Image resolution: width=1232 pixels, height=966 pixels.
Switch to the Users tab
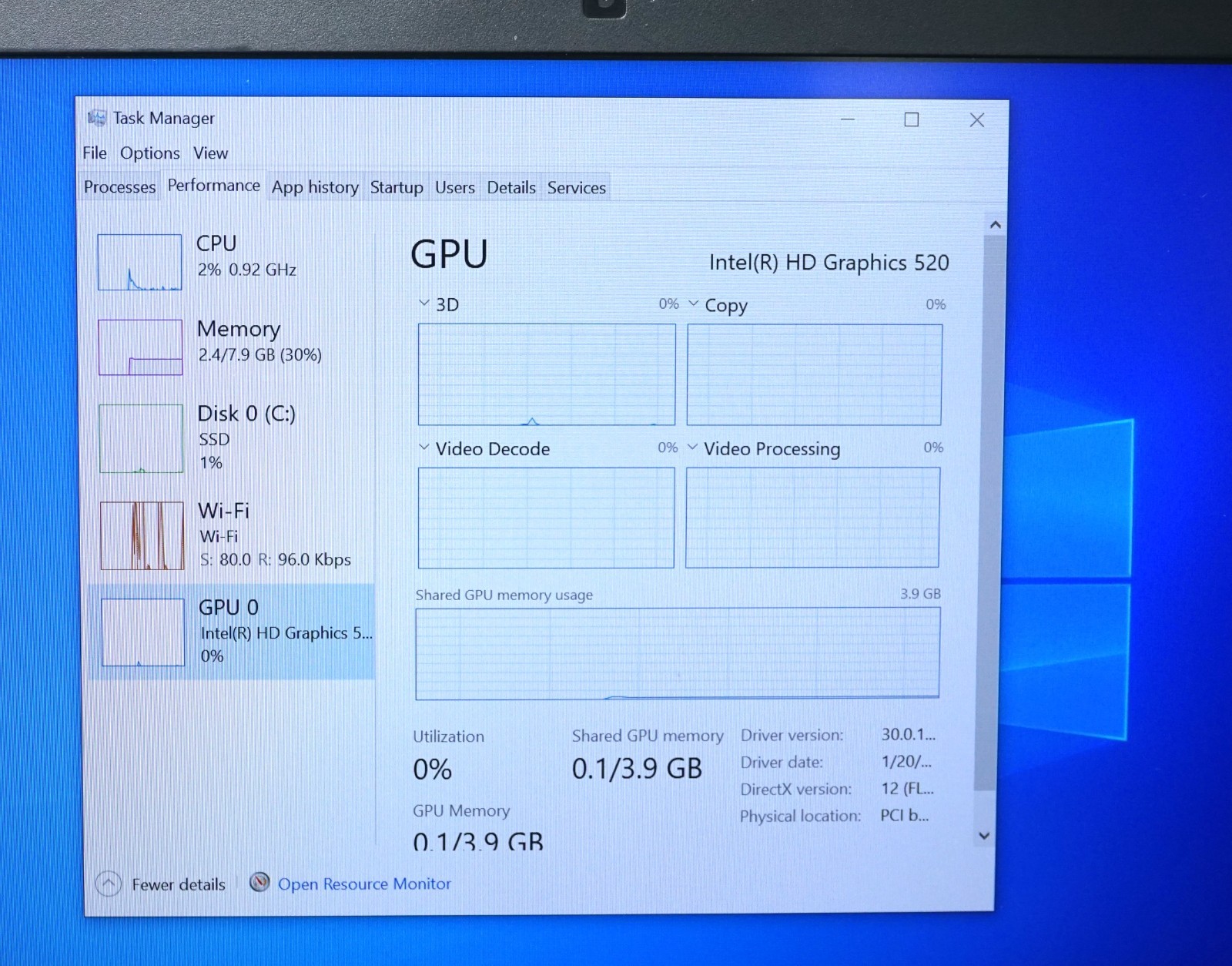(x=454, y=187)
